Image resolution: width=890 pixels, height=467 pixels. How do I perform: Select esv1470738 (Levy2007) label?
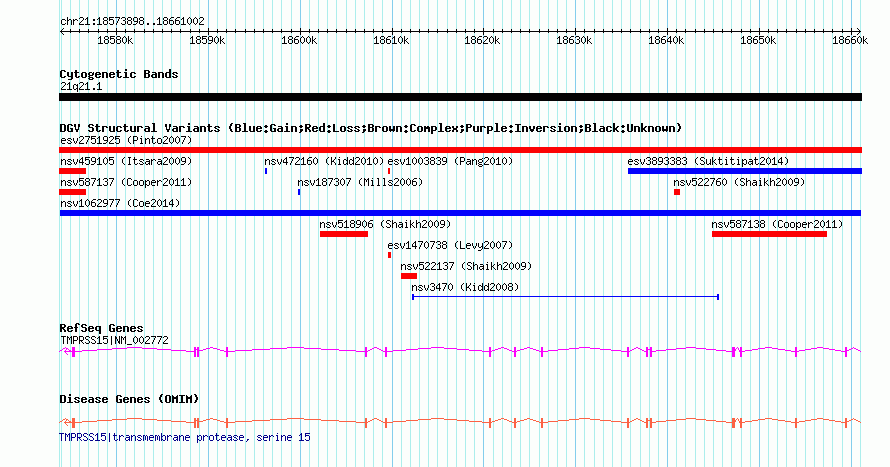450,245
